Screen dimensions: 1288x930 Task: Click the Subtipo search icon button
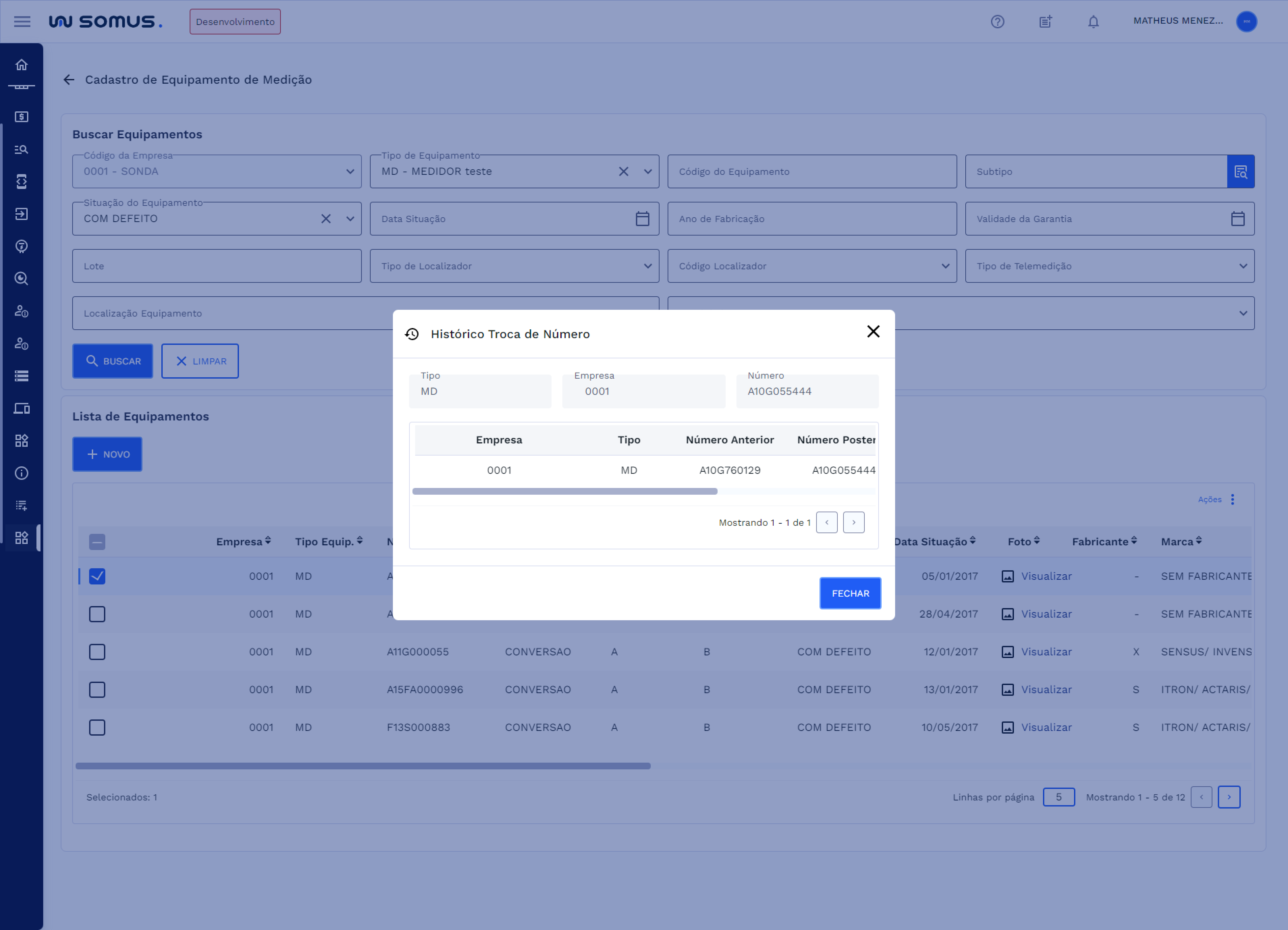click(1240, 171)
